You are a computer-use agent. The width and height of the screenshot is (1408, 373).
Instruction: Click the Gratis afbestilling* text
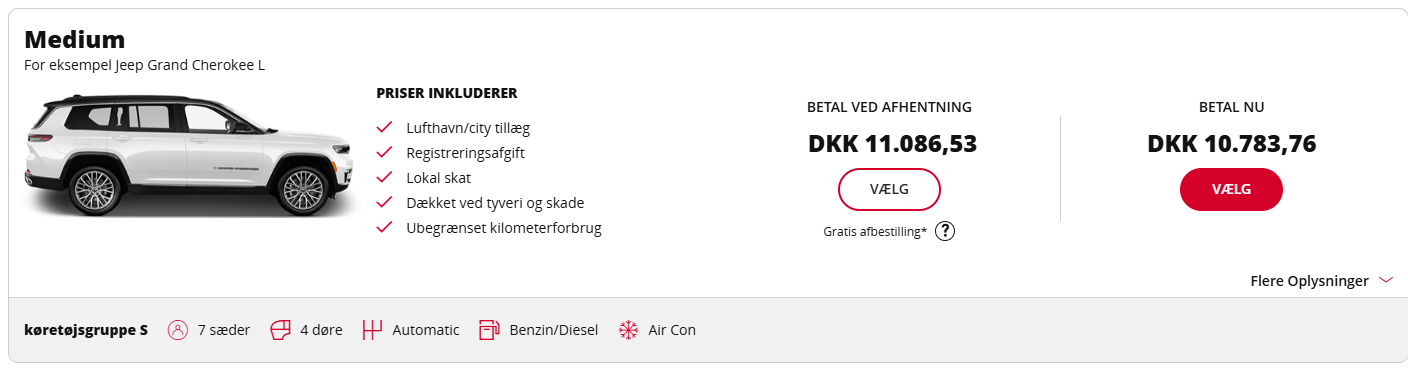pyautogui.click(x=875, y=232)
